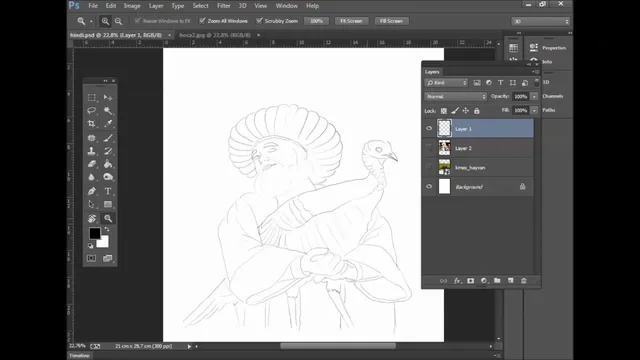Image resolution: width=640 pixels, height=360 pixels.
Task: Select the Eraser tool
Action: click(91, 164)
